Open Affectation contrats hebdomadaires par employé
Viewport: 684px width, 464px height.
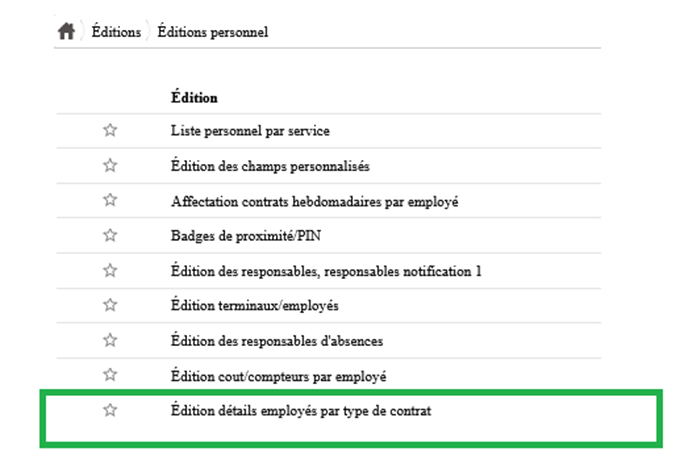tap(314, 201)
